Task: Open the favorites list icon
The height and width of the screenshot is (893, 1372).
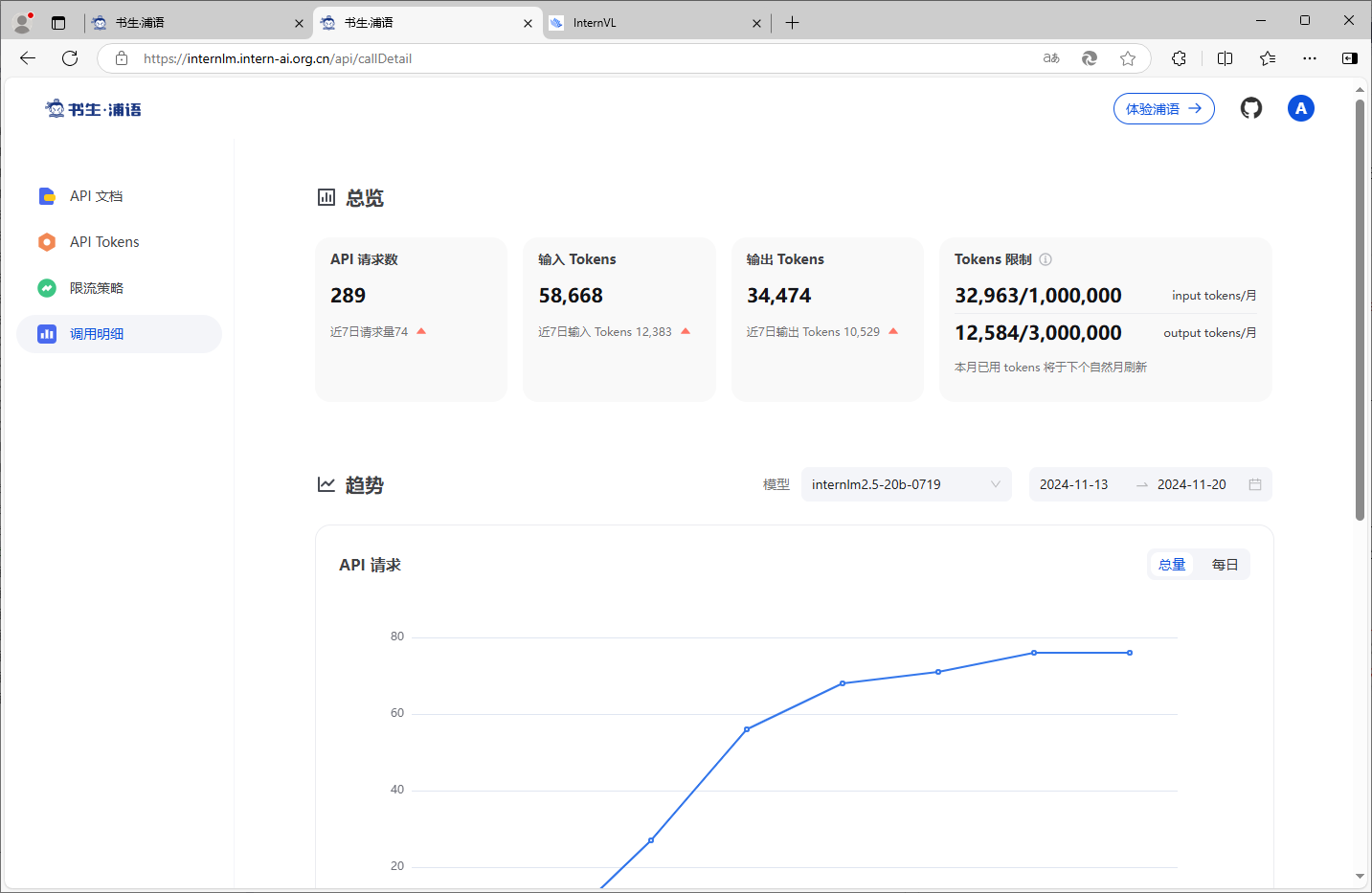Action: tap(1268, 58)
